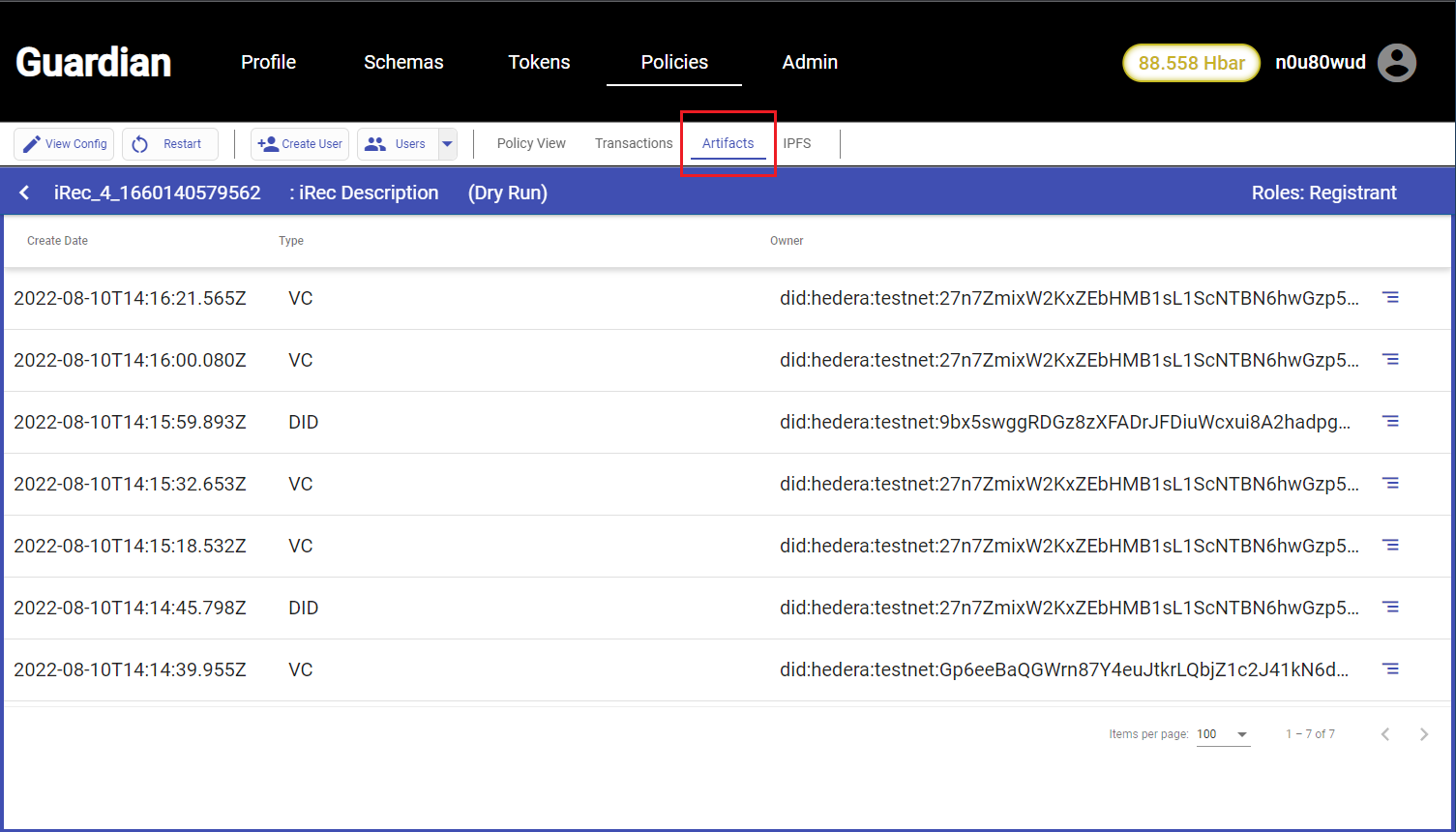The width and height of the screenshot is (1456, 832).
Task: Open details icon for 14:15:18.532Z row
Action: [x=1390, y=546]
